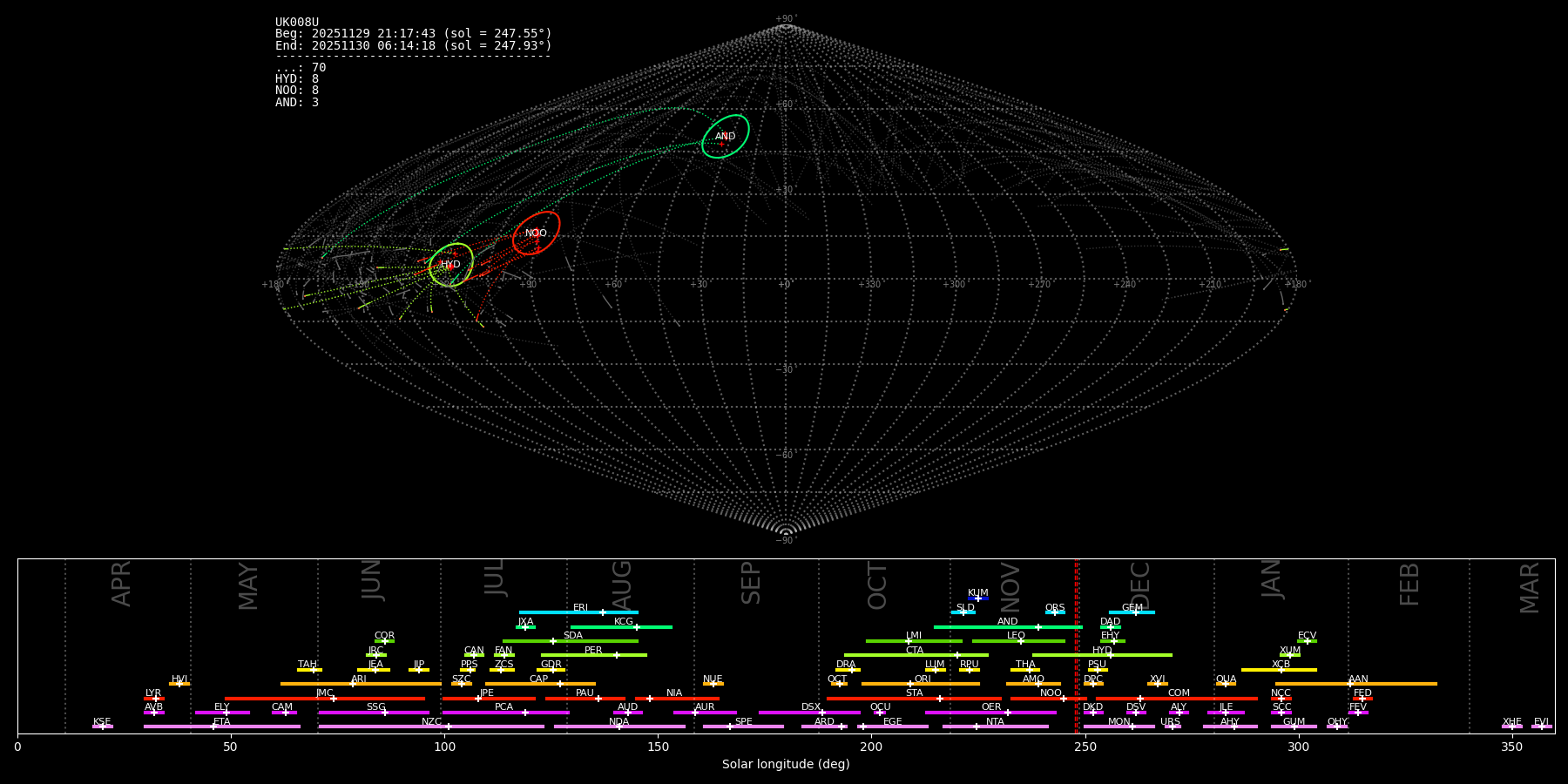The height and width of the screenshot is (784, 1568).
Task: Select the orange CAP shower bar
Action: (x=540, y=684)
